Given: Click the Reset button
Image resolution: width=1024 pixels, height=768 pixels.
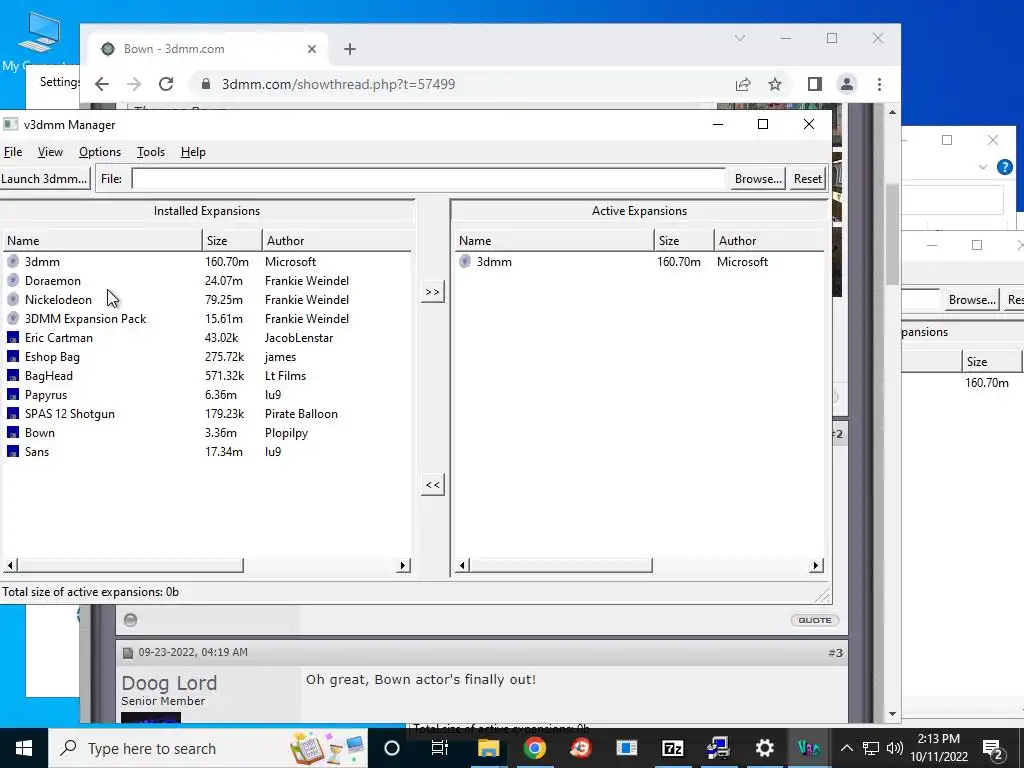Looking at the screenshot, I should 808,178.
